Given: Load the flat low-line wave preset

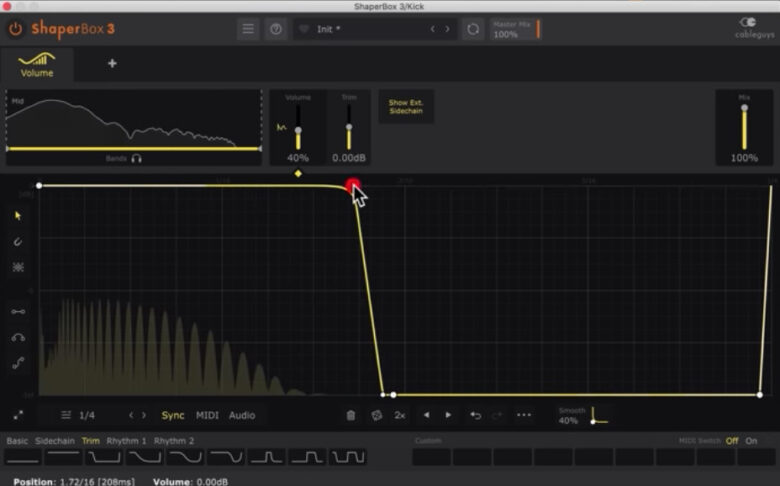Looking at the screenshot, I should [23, 457].
